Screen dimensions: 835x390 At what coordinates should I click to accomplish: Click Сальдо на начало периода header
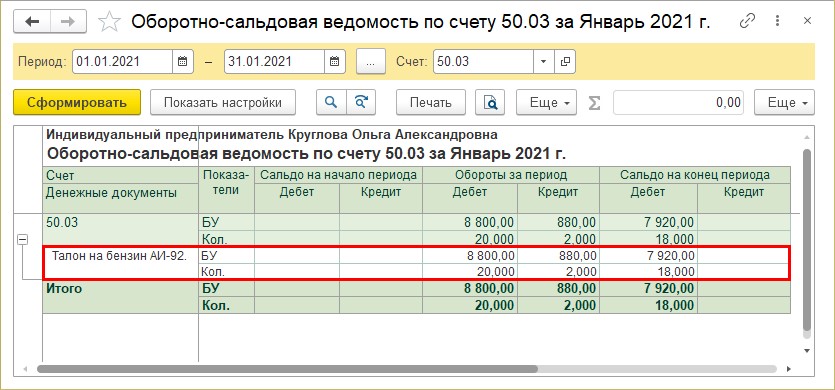[339, 175]
